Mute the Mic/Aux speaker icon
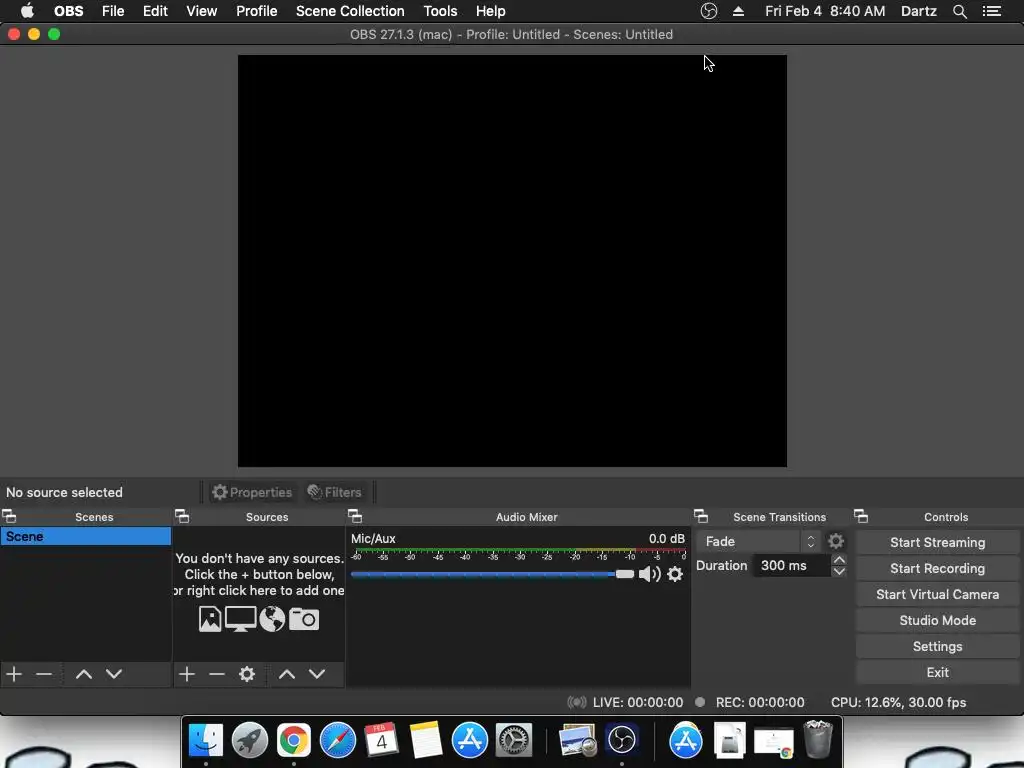The image size is (1024, 768). (x=649, y=574)
